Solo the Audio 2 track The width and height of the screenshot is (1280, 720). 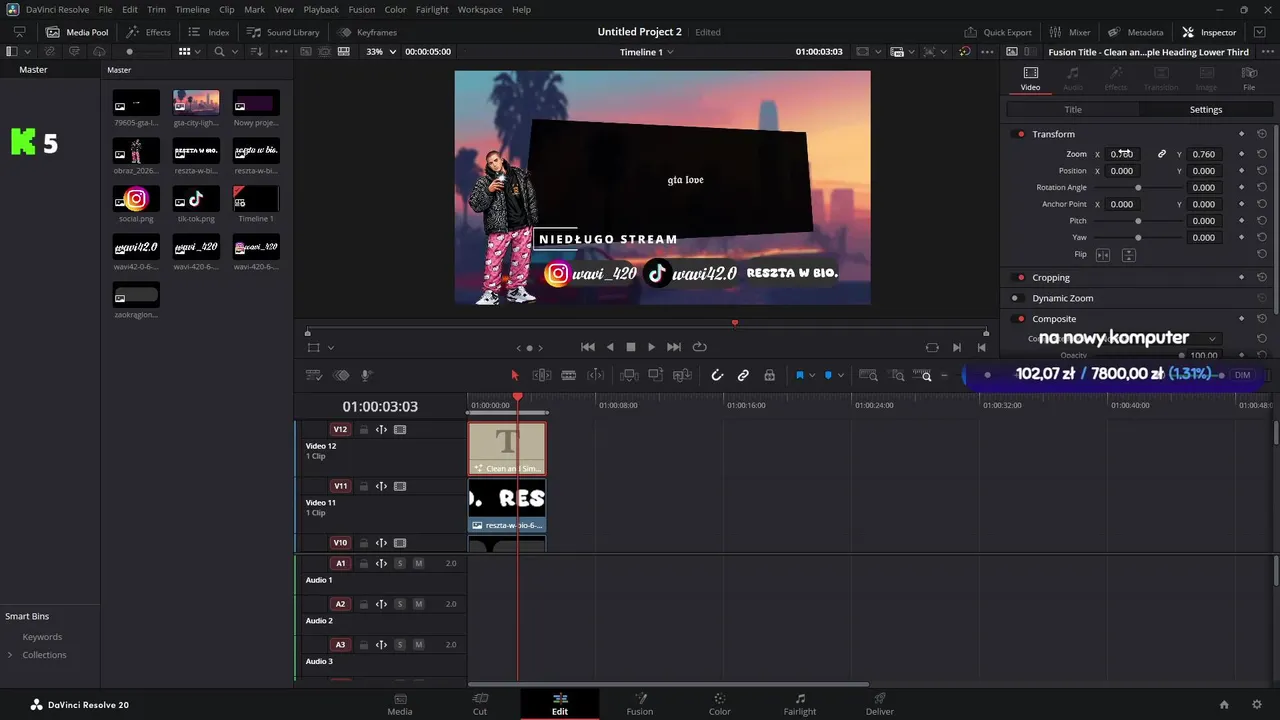click(x=400, y=604)
